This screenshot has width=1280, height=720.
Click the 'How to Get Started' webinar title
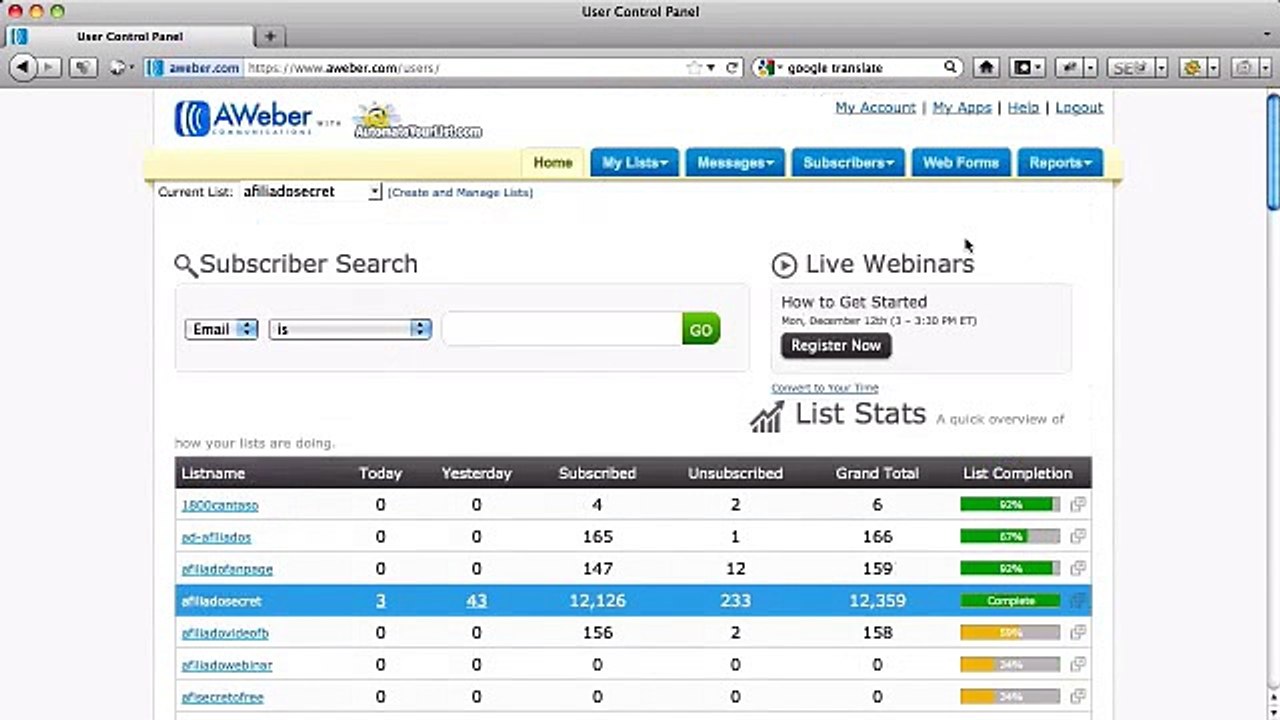[x=854, y=302]
